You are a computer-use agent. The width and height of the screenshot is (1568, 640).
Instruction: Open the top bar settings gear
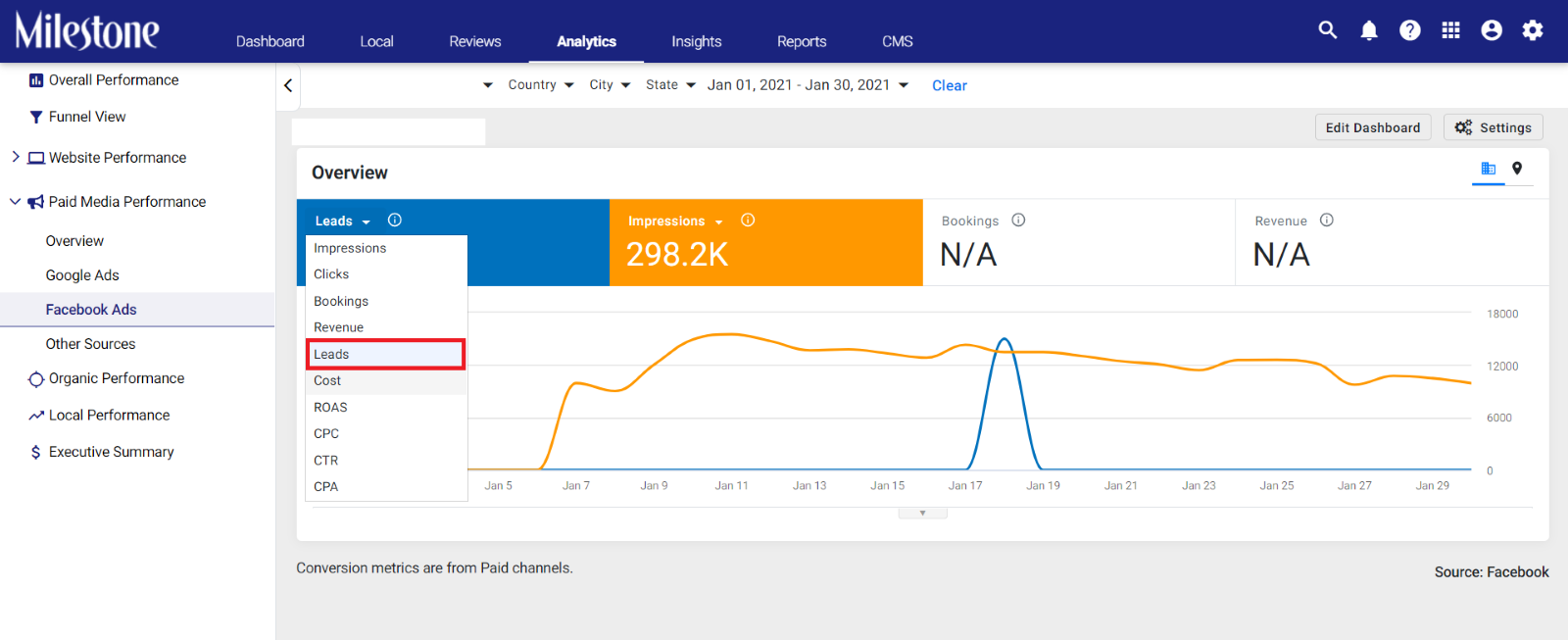point(1533,30)
